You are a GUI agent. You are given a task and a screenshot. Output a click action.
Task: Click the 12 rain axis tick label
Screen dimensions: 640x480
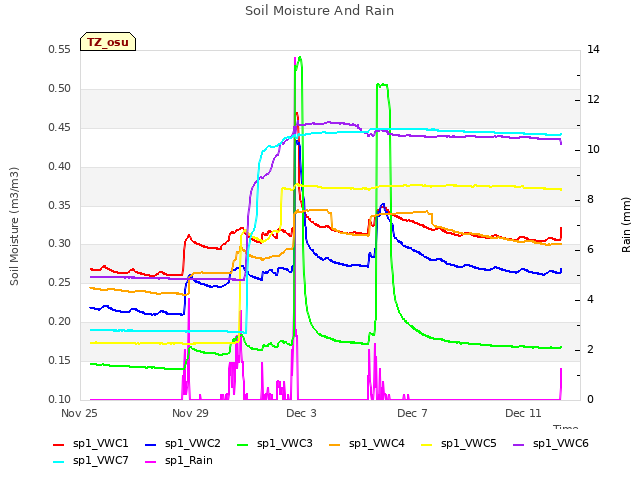pos(593,99)
